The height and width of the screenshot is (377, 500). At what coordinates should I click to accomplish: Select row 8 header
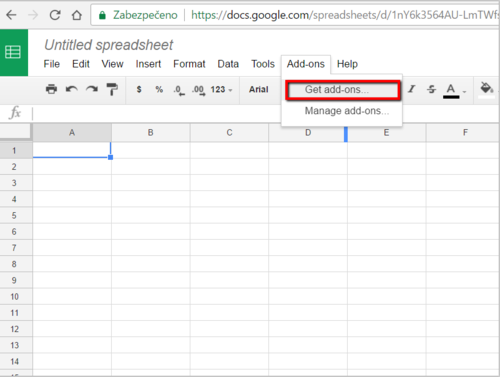16,264
